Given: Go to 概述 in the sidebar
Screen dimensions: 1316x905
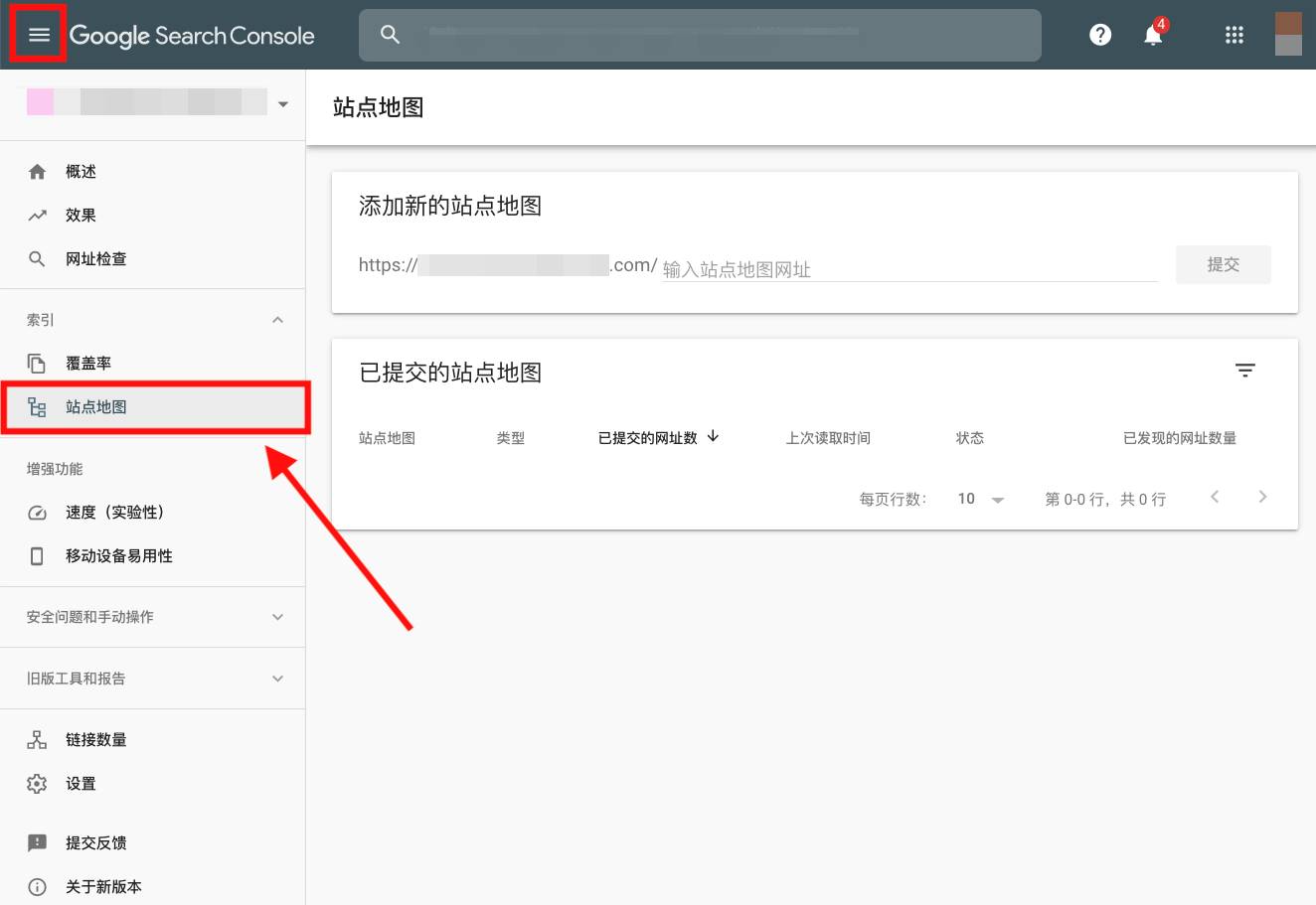Looking at the screenshot, I should pos(81,172).
